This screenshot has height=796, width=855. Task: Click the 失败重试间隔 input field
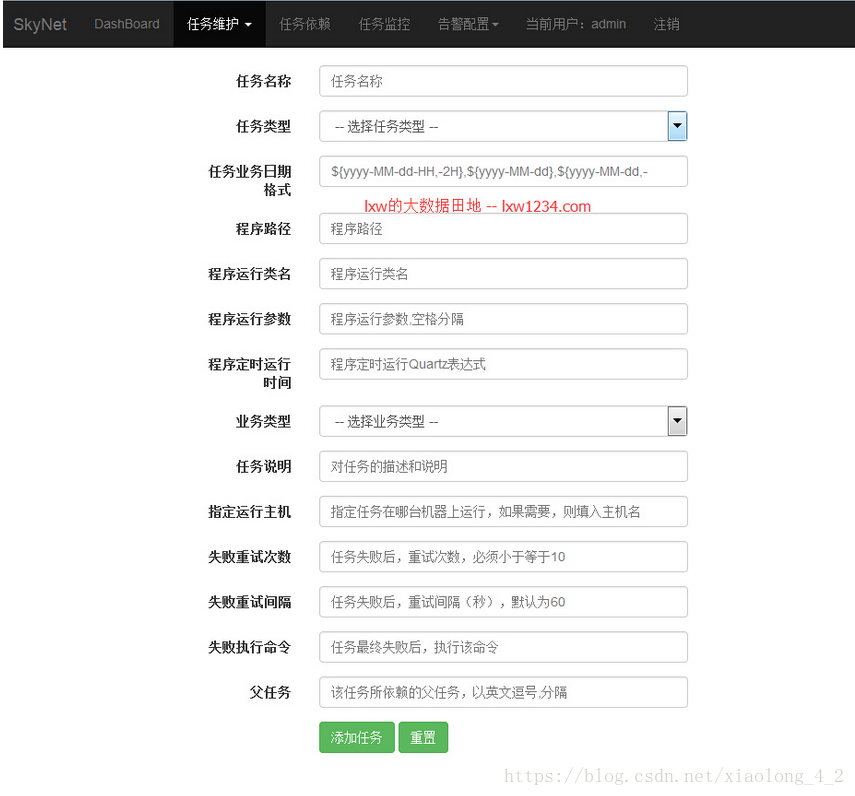503,602
